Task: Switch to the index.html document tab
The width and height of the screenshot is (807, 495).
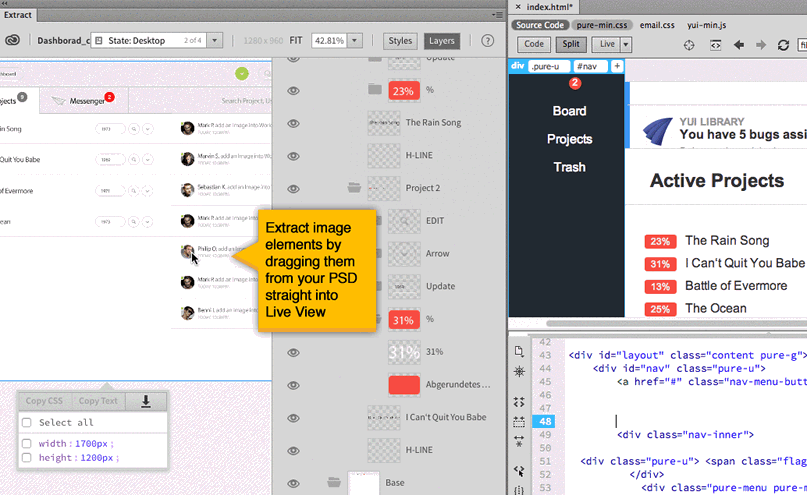Action: [549, 7]
